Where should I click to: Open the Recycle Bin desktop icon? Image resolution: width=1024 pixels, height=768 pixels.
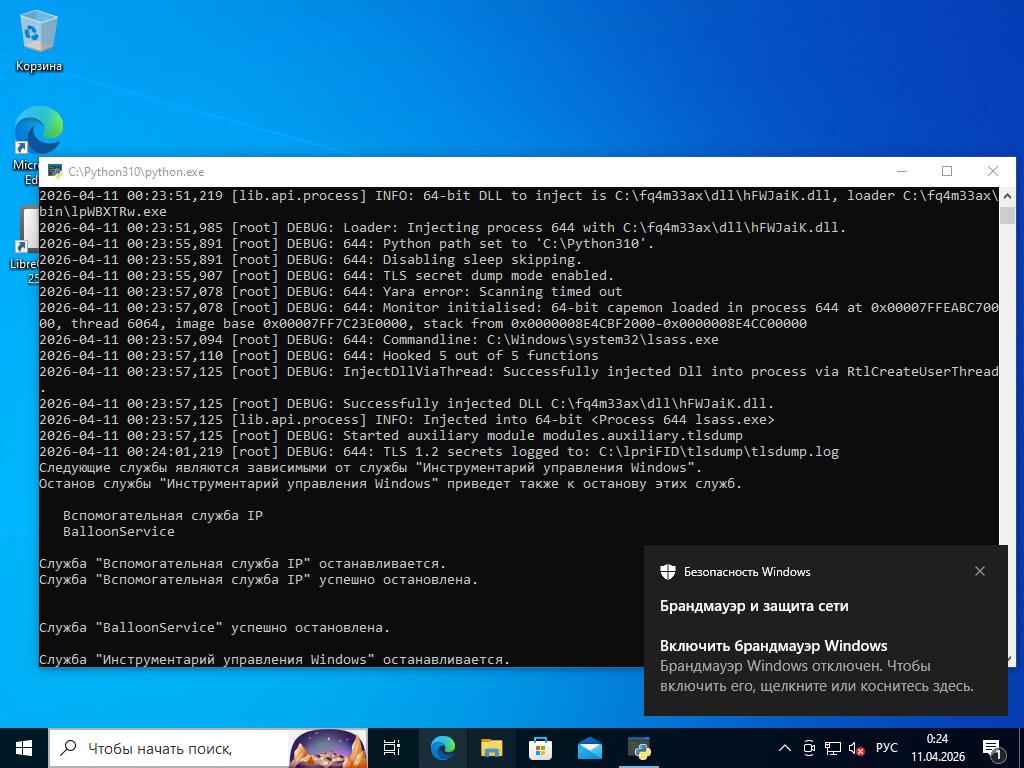click(39, 40)
